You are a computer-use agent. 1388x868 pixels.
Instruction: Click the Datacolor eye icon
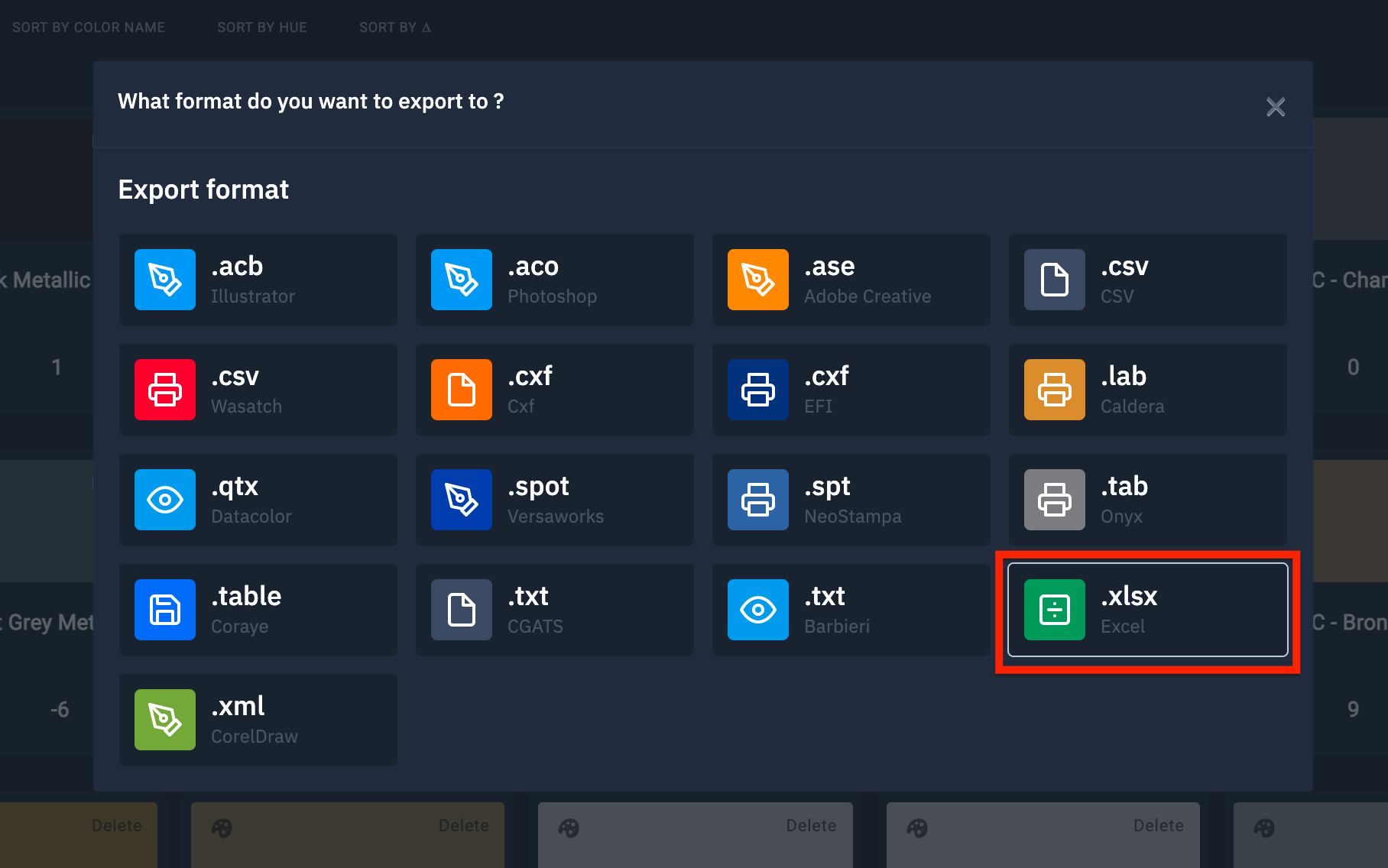165,500
